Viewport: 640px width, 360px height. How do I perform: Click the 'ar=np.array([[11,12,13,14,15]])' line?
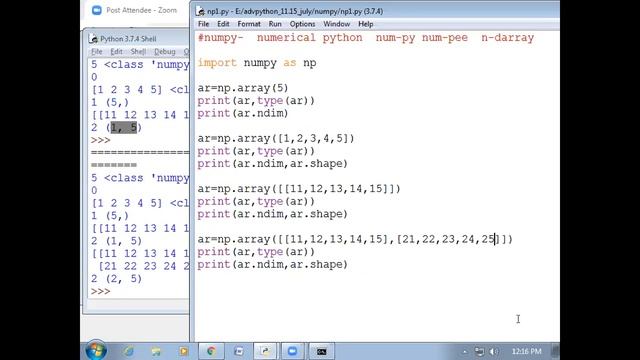(x=299, y=189)
